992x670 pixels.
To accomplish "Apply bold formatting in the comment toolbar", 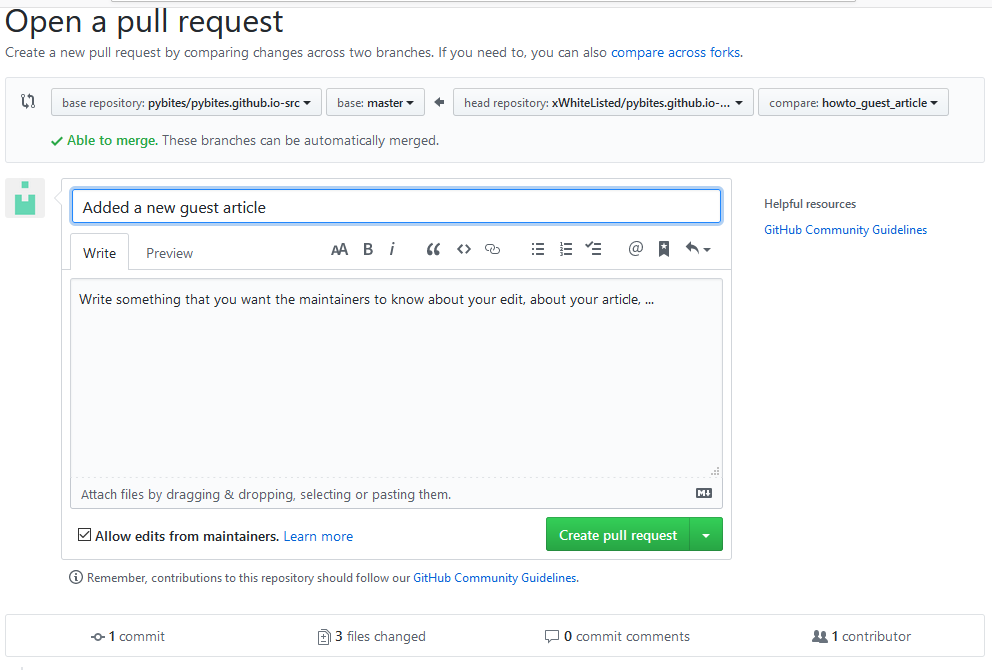I will coord(367,249).
